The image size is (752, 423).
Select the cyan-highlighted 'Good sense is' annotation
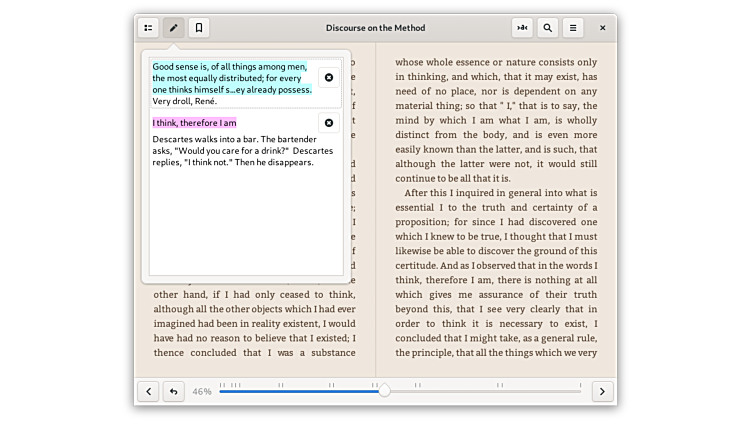tap(230, 78)
